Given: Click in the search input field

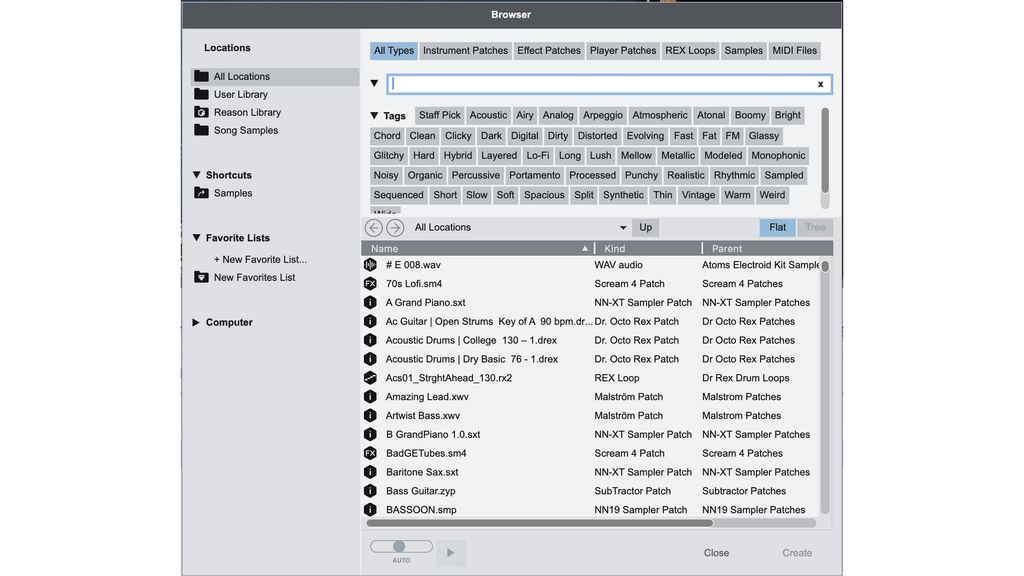Looking at the screenshot, I should pyautogui.click(x=600, y=85).
